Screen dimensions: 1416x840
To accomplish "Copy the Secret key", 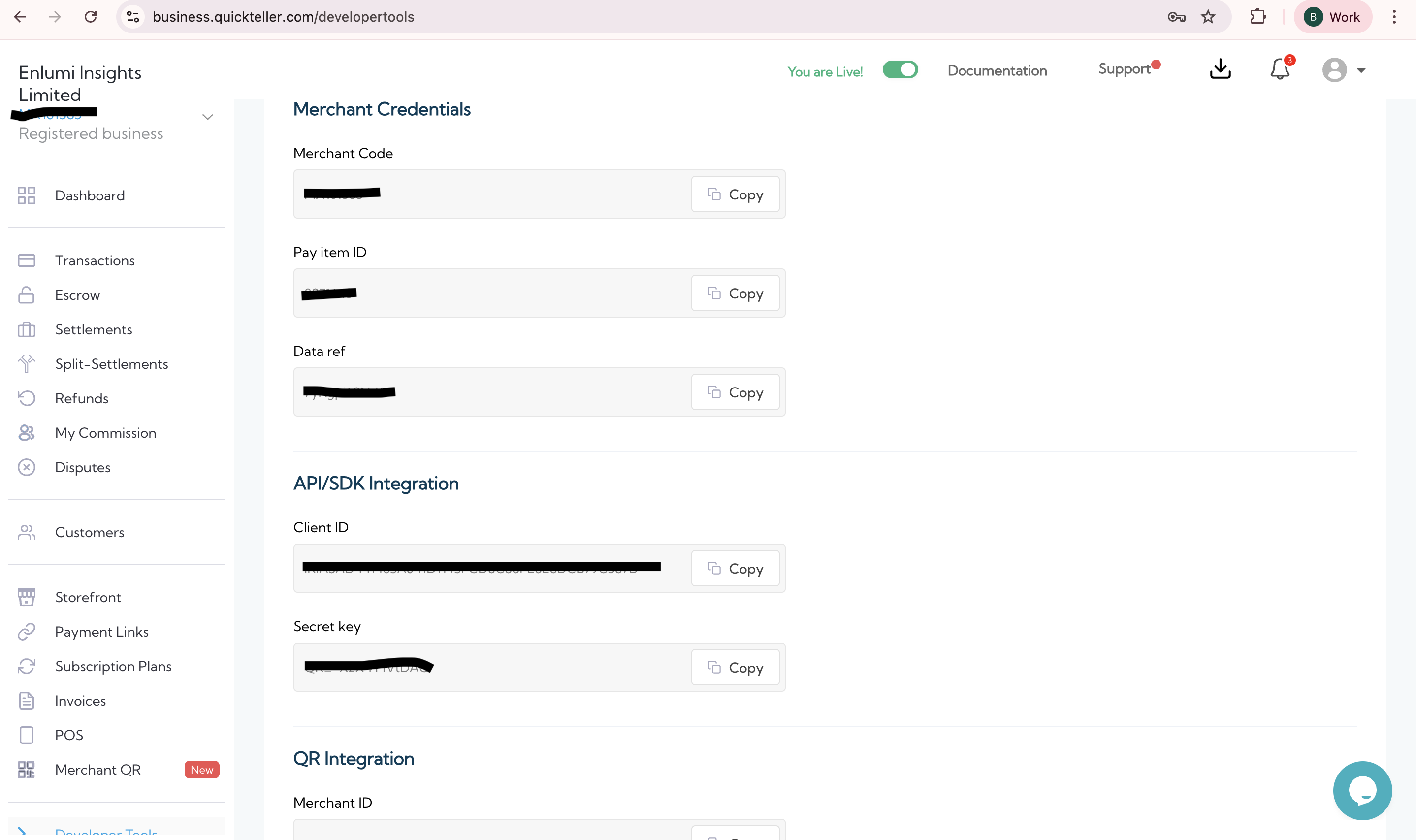I will [735, 667].
